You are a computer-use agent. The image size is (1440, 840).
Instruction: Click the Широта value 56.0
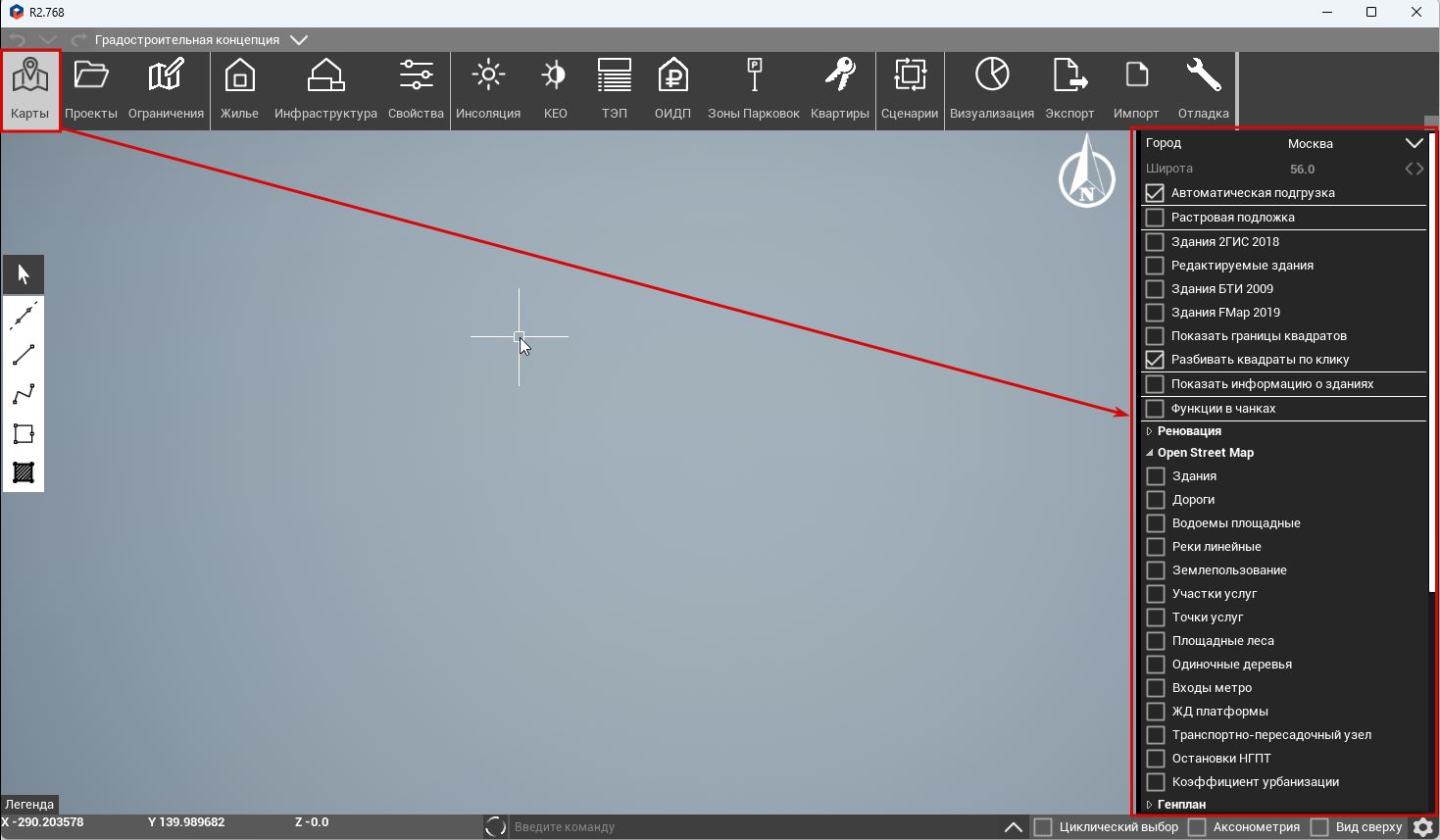(1302, 169)
